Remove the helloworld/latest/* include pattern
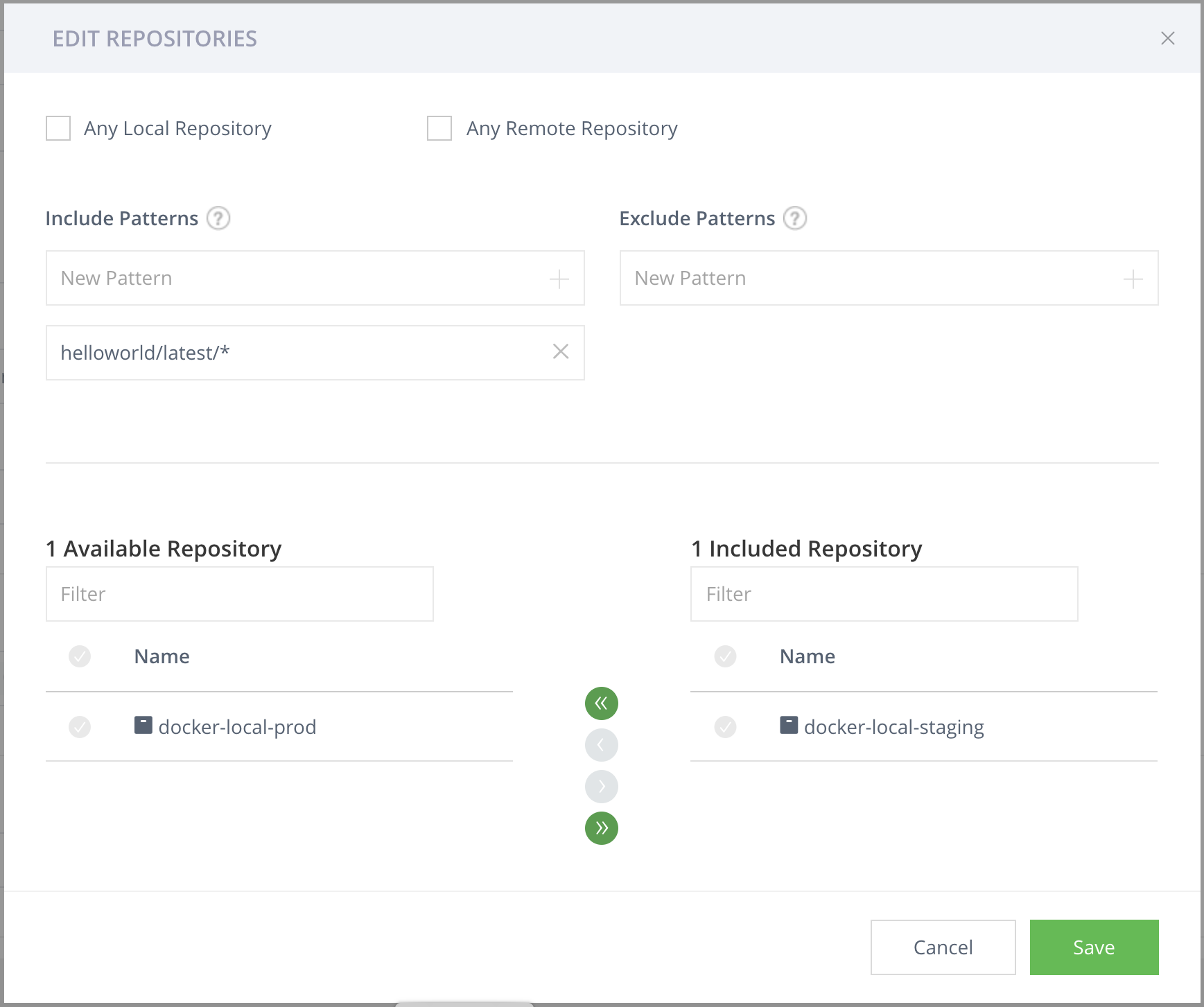1204x1007 pixels. 560,353
